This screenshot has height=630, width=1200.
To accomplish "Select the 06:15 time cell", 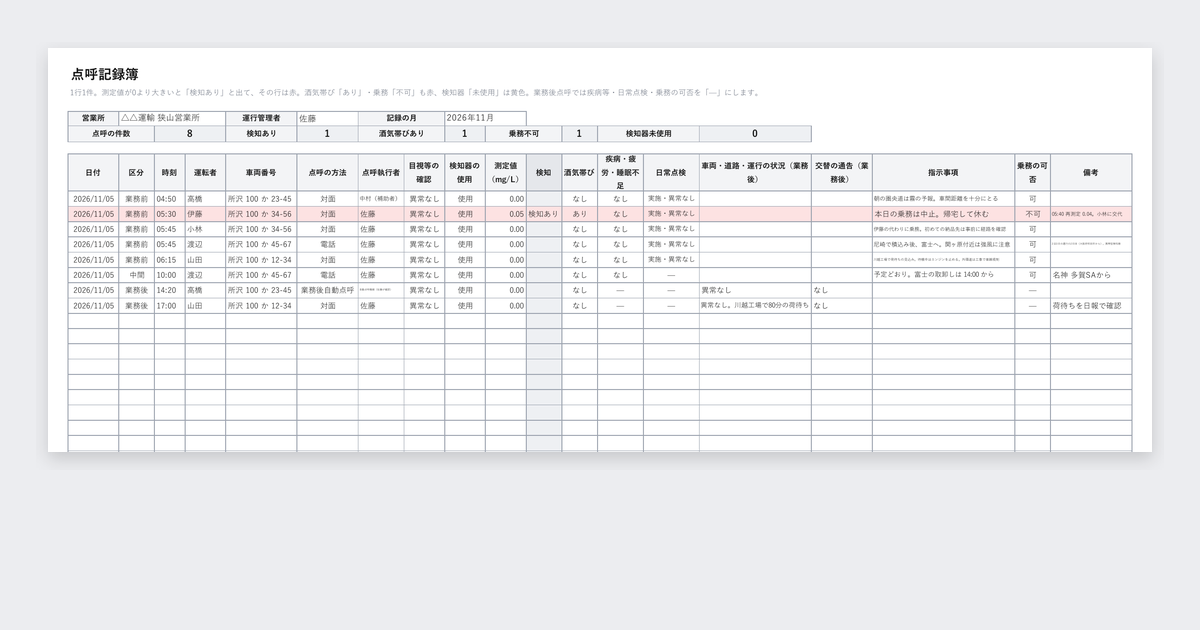I will 170,260.
